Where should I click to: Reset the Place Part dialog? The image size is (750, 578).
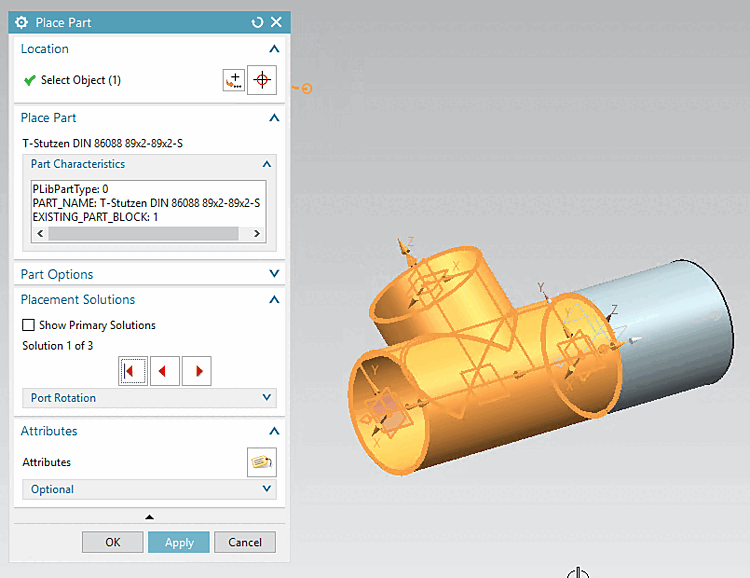pyautogui.click(x=257, y=22)
